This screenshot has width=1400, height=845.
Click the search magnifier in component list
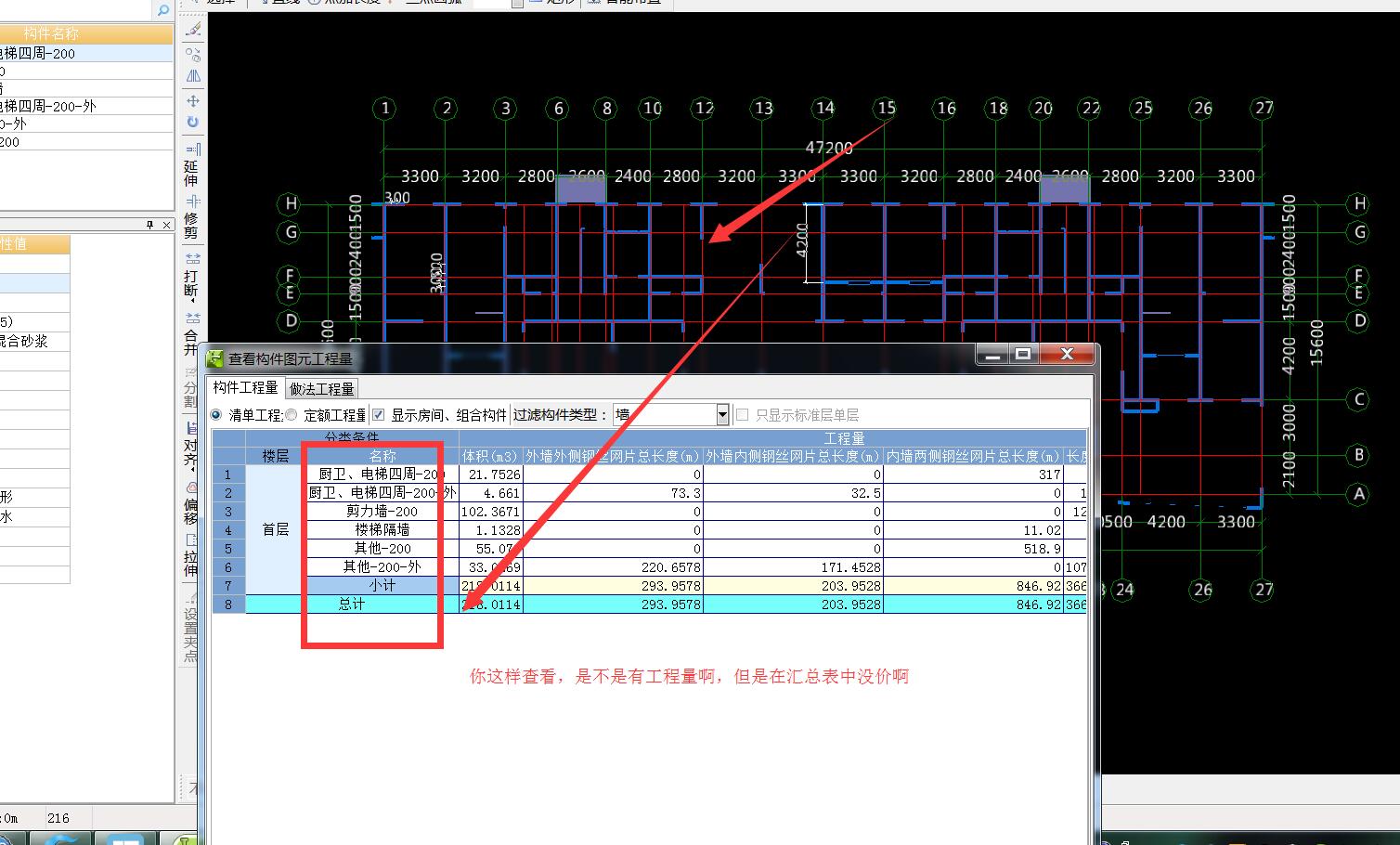point(163,10)
